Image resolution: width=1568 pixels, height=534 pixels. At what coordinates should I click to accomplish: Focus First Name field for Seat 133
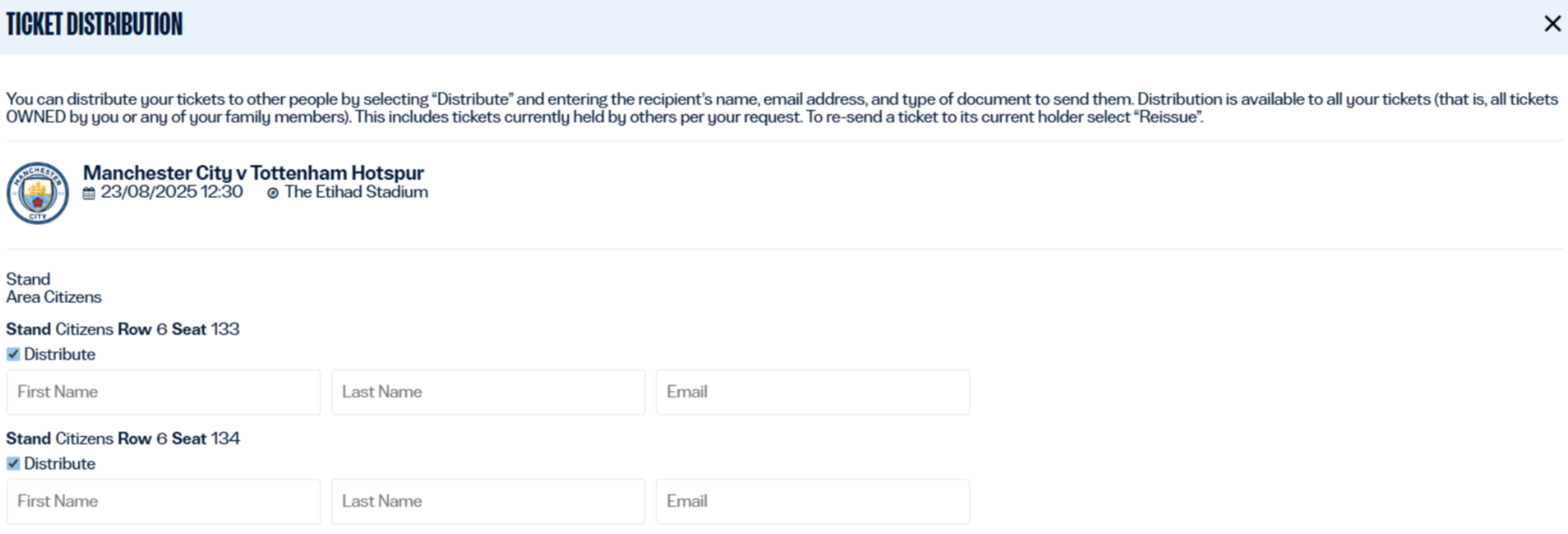point(164,392)
